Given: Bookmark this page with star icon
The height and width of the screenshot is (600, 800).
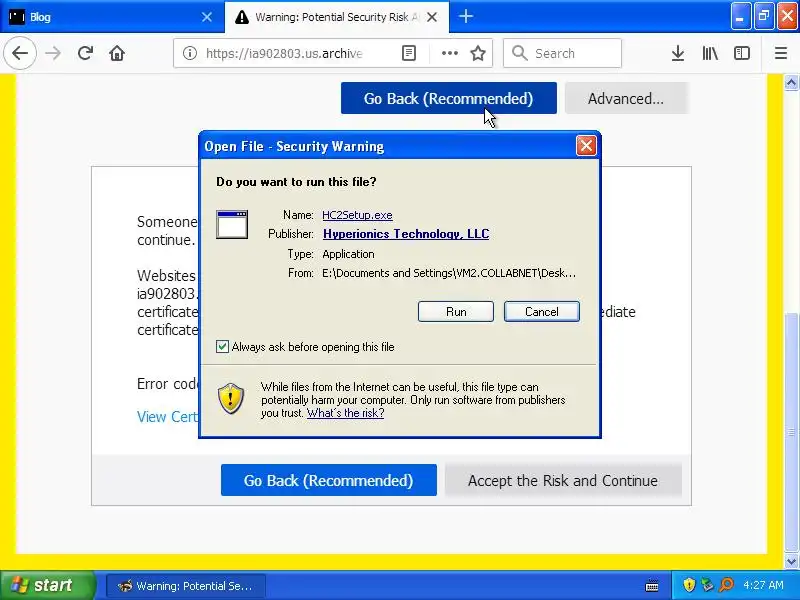Looking at the screenshot, I should click(x=478, y=53).
